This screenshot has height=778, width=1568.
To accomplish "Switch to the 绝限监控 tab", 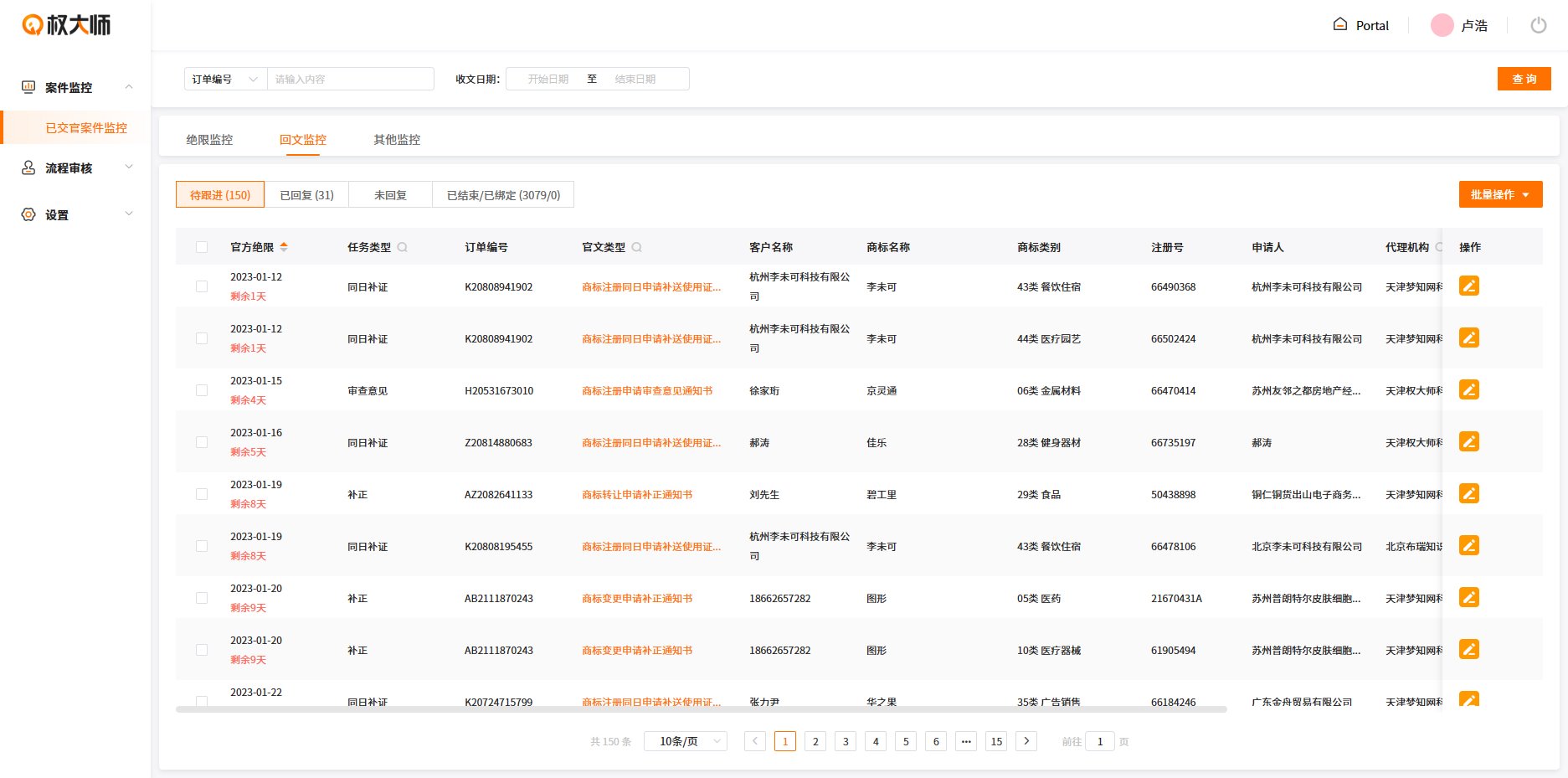I will pyautogui.click(x=208, y=140).
